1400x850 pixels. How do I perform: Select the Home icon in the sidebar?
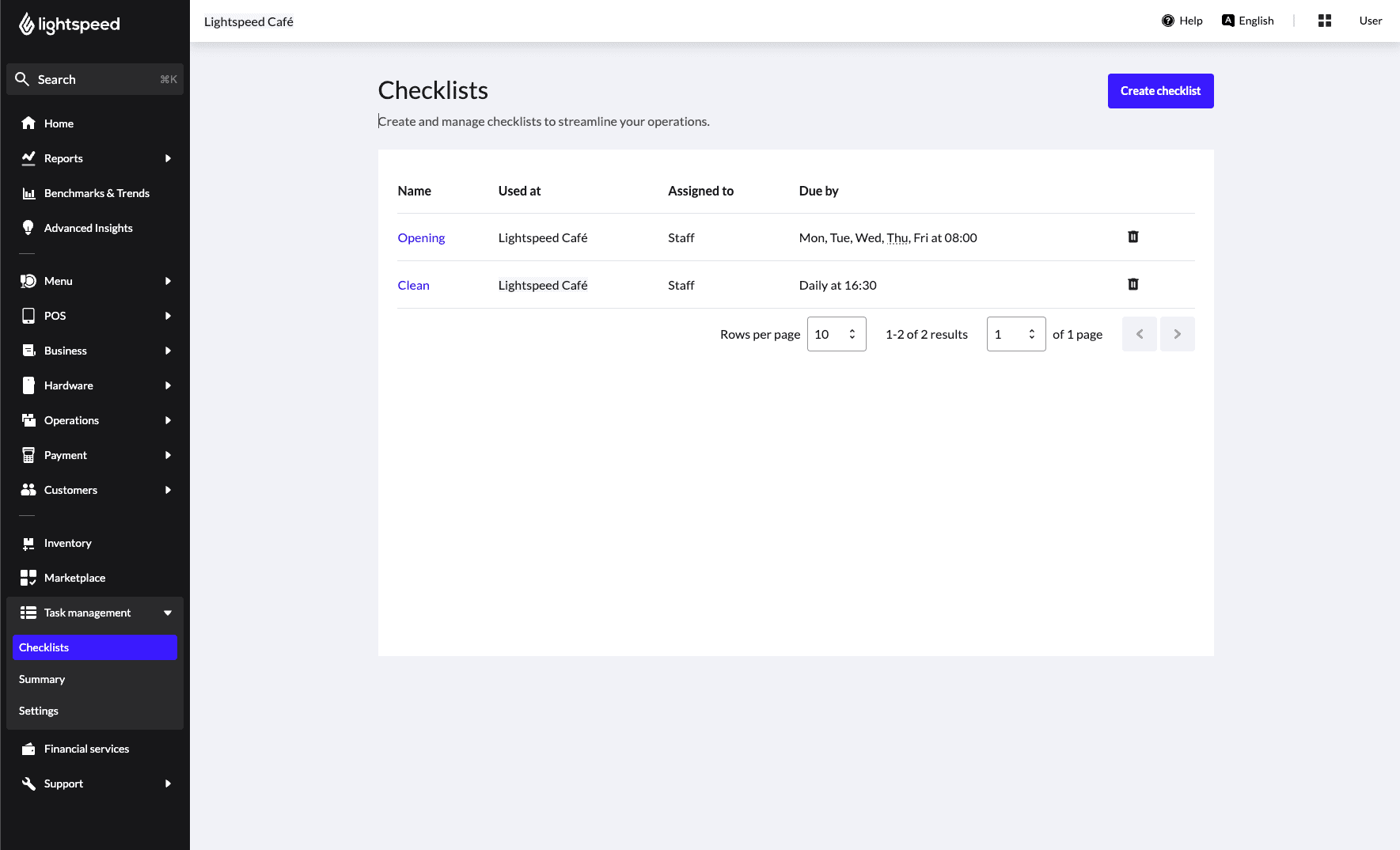[28, 123]
